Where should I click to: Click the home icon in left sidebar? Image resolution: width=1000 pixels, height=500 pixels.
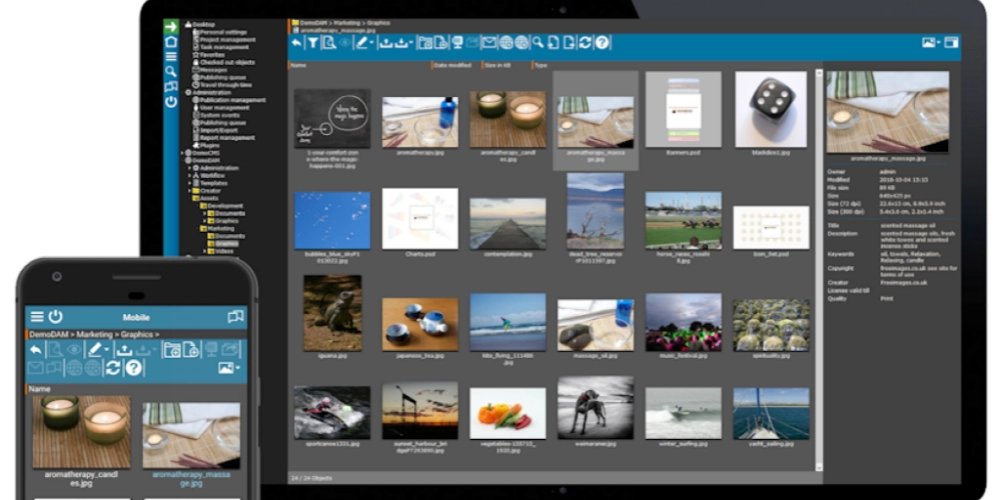[171, 41]
